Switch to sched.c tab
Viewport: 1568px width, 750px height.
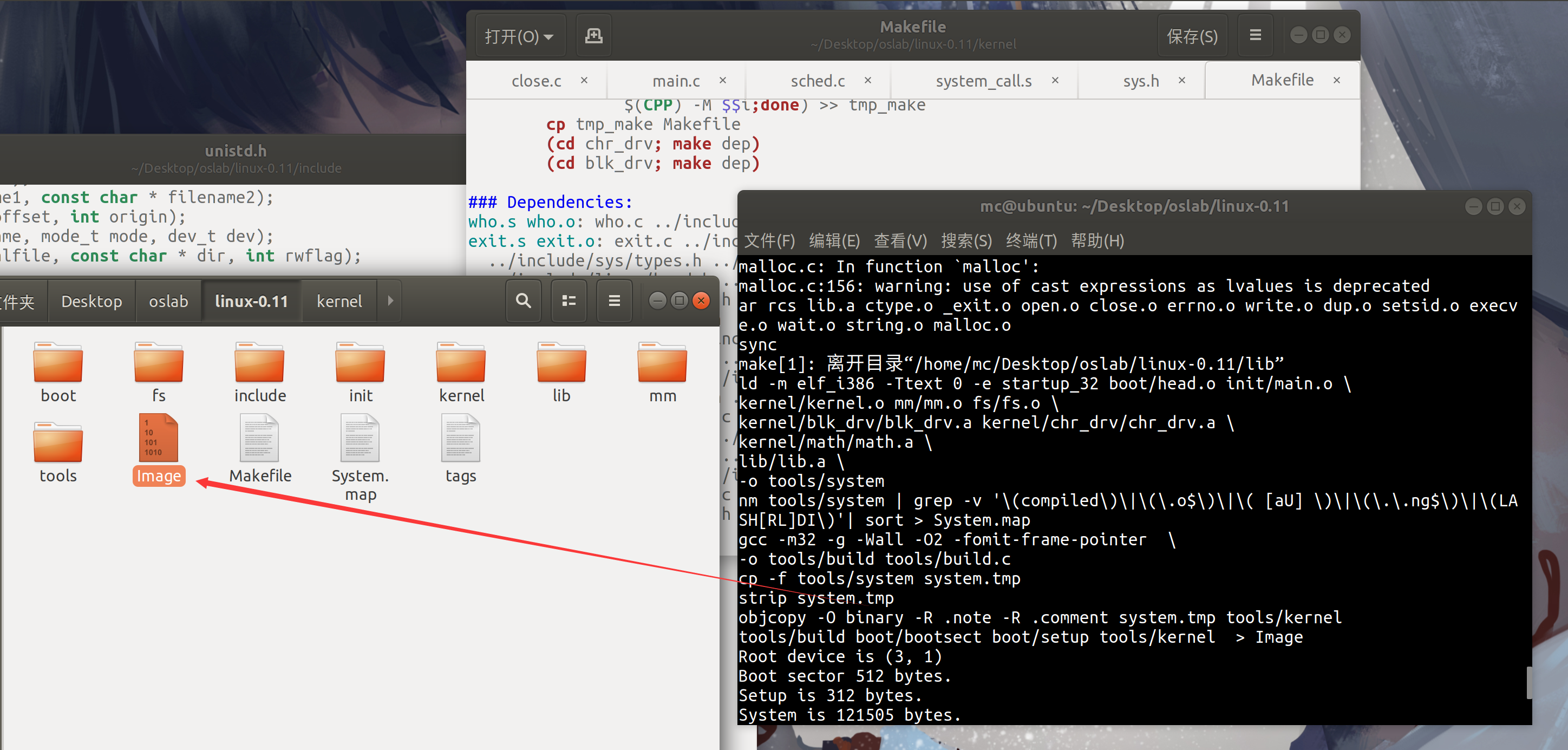[817, 81]
